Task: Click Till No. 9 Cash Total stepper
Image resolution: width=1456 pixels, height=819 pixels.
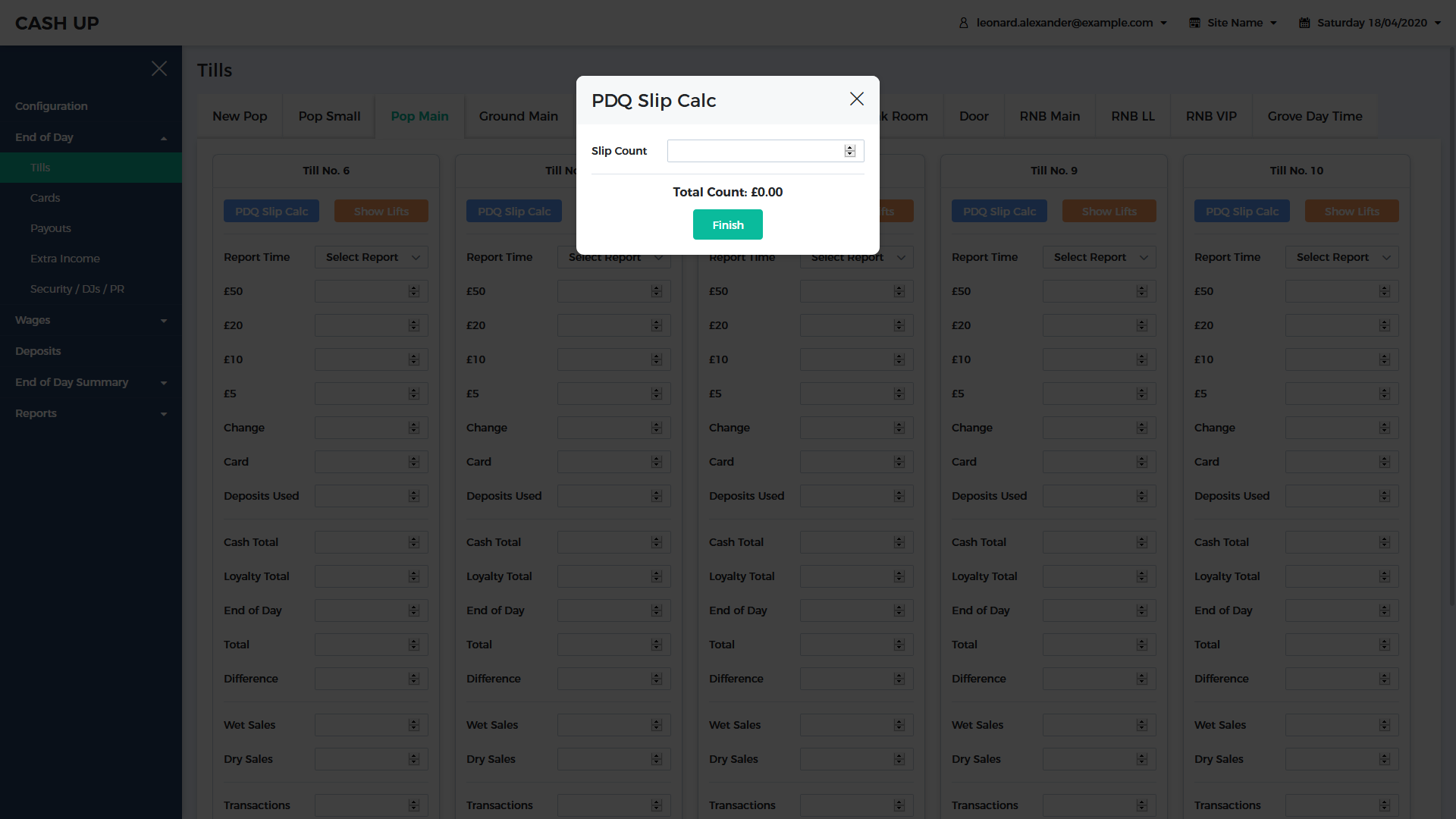Action: (x=1142, y=542)
